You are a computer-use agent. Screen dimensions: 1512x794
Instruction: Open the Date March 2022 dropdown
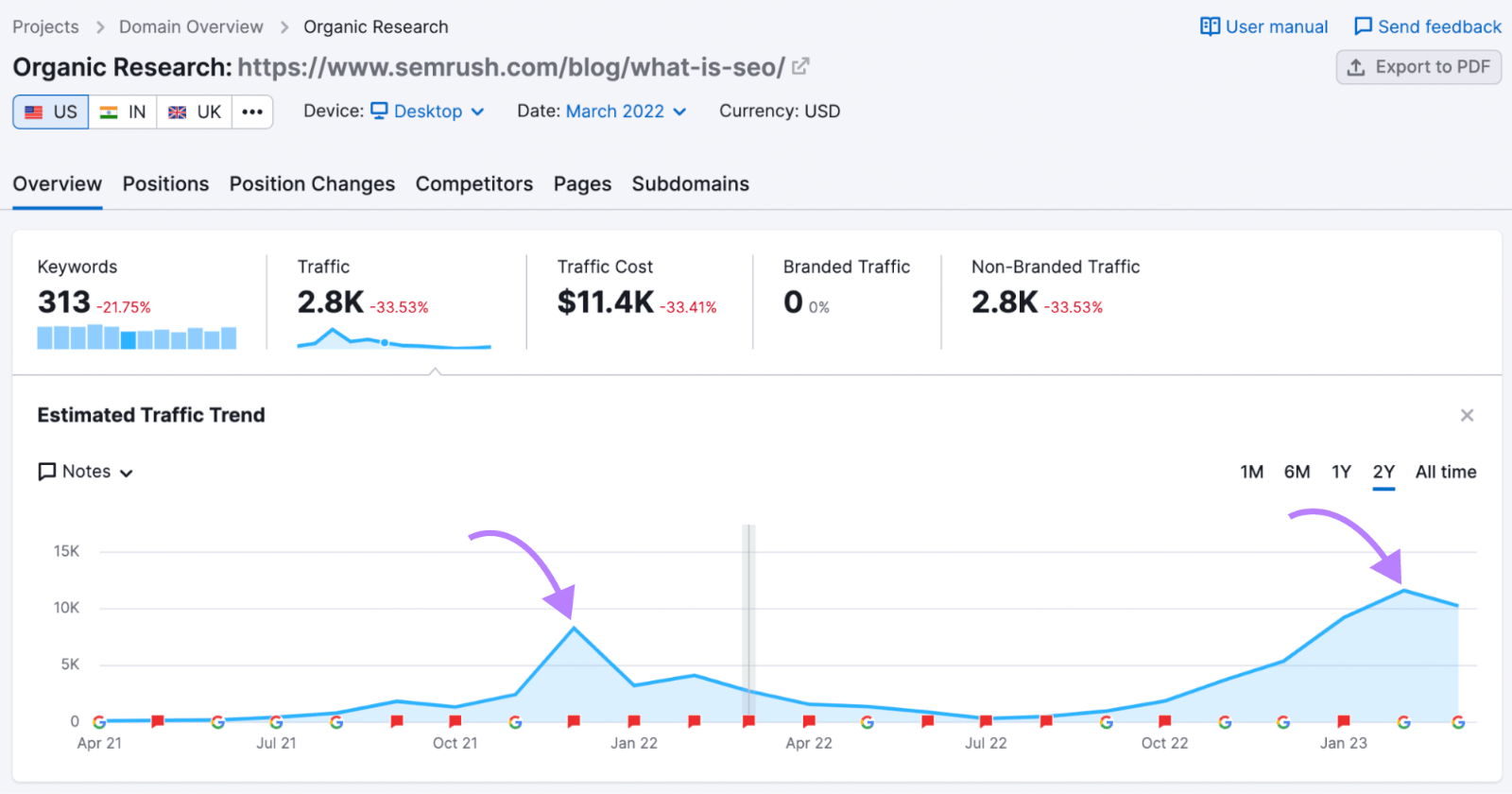click(x=626, y=112)
